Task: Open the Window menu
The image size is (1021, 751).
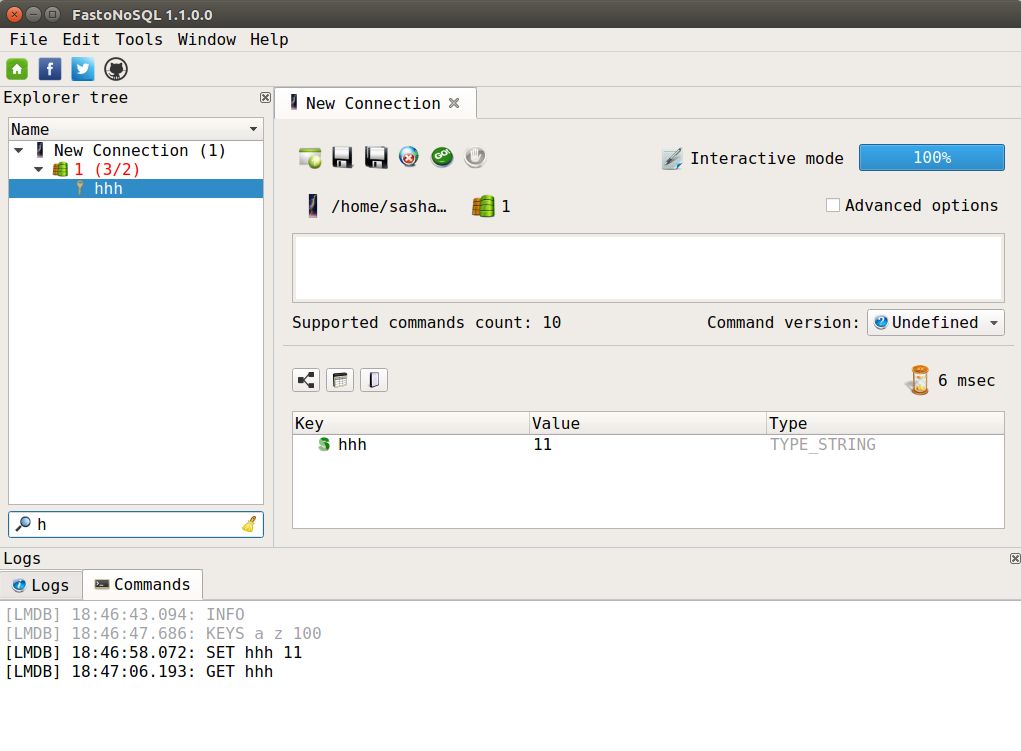Action: click(x=206, y=40)
